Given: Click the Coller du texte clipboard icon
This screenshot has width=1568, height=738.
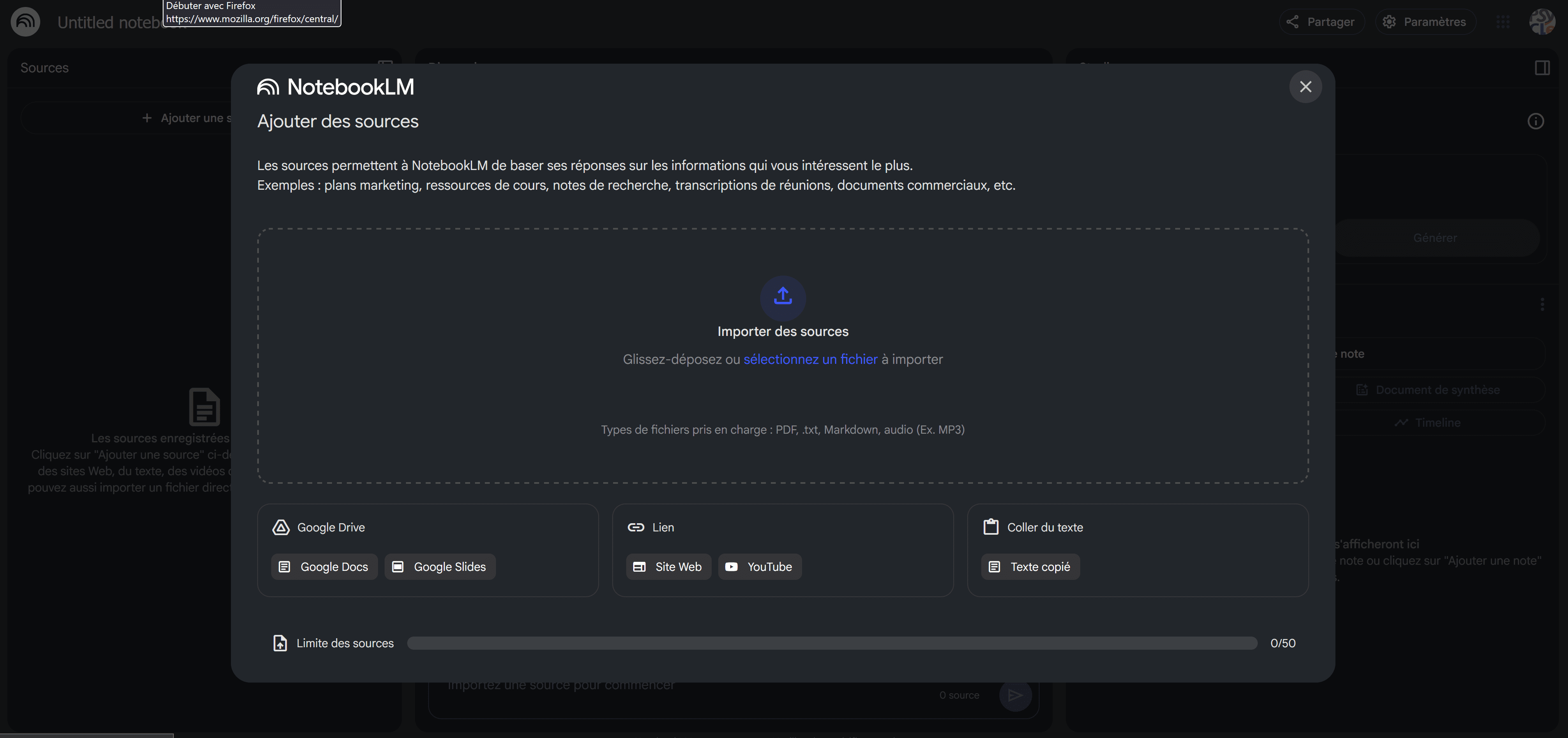Looking at the screenshot, I should click(991, 527).
